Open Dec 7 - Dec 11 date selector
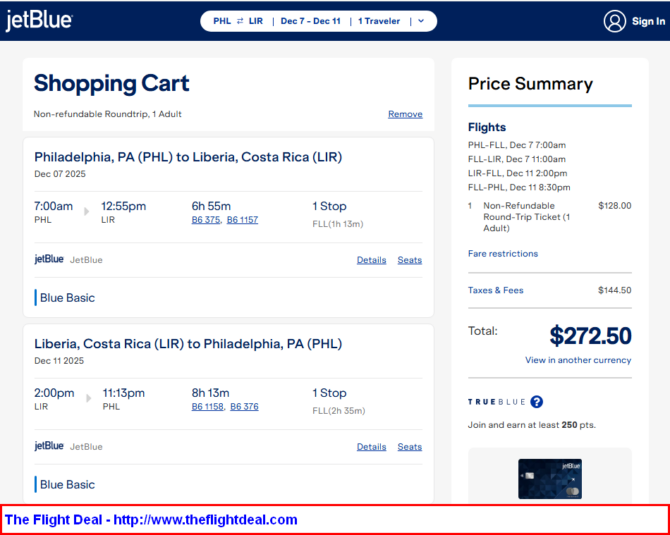The width and height of the screenshot is (670, 535). click(312, 21)
